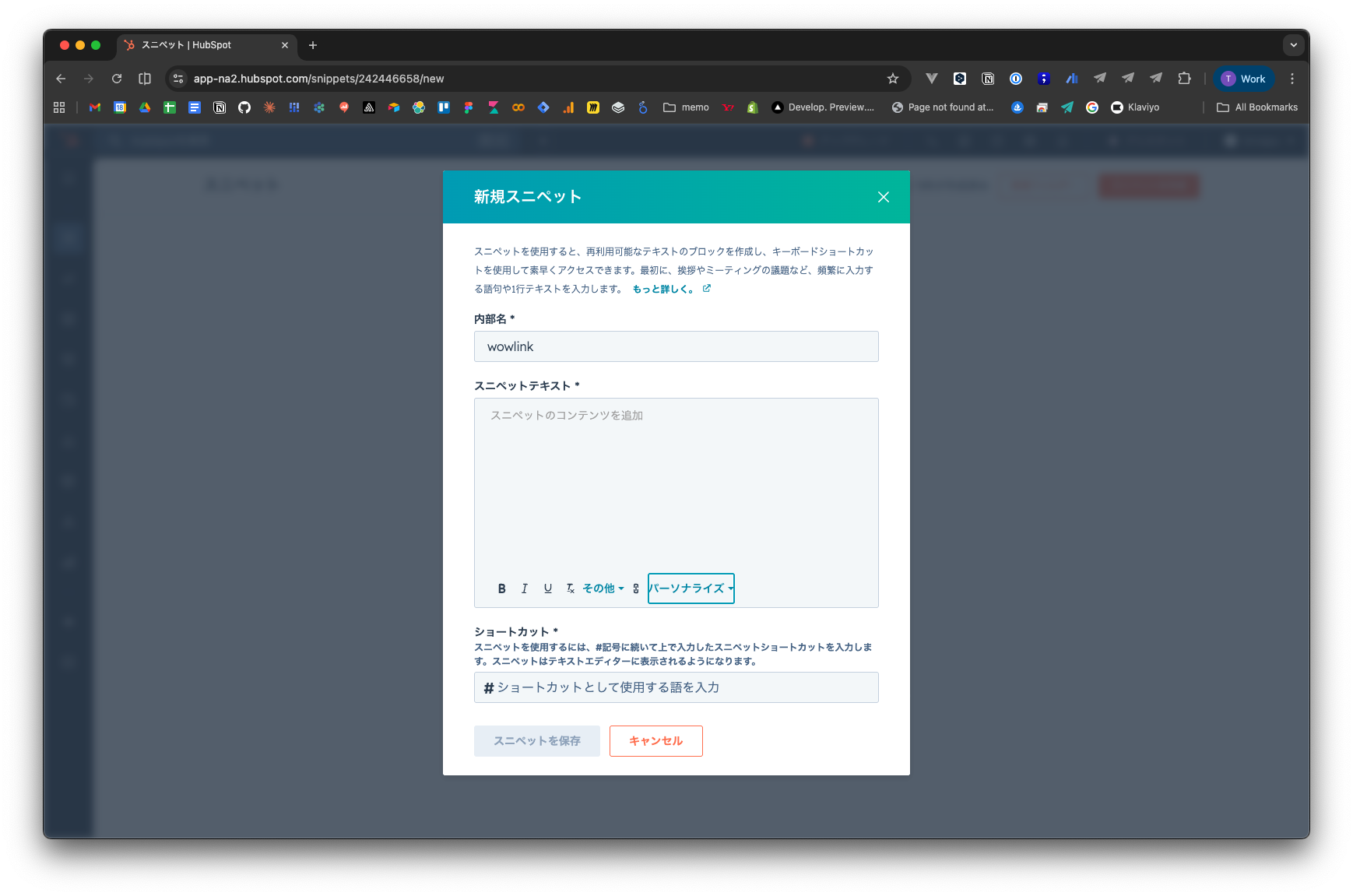Go back in browser history

pos(61,79)
